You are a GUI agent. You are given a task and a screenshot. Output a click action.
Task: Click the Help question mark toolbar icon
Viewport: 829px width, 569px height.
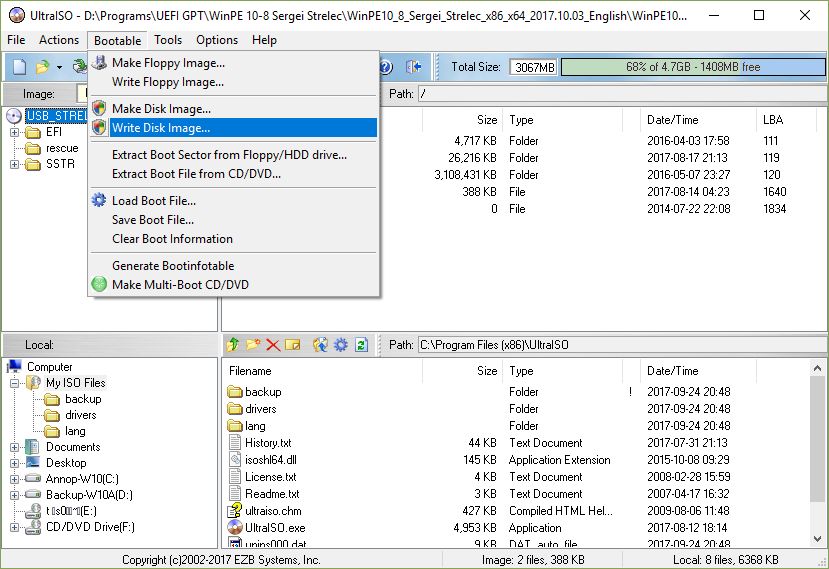[386, 67]
